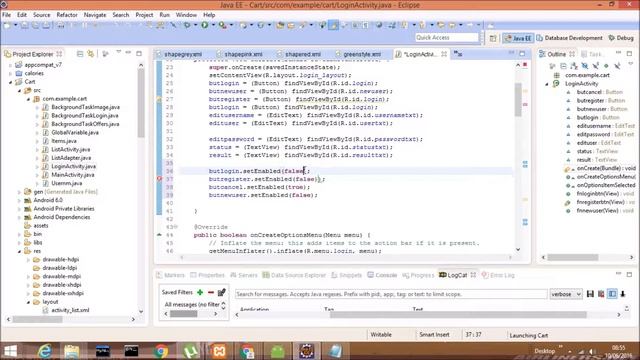Image resolution: width=640 pixels, height=360 pixels.
Task: Switch to shapepink.xml editor tab
Action: (243, 54)
